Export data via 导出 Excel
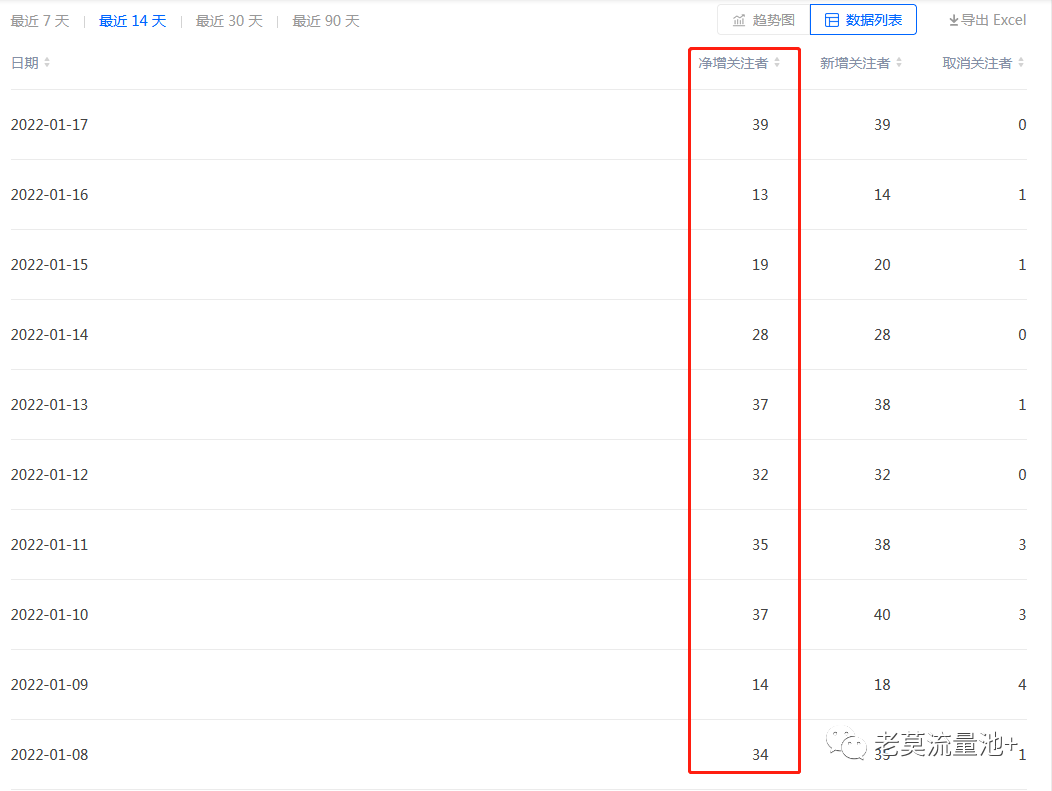 click(987, 20)
